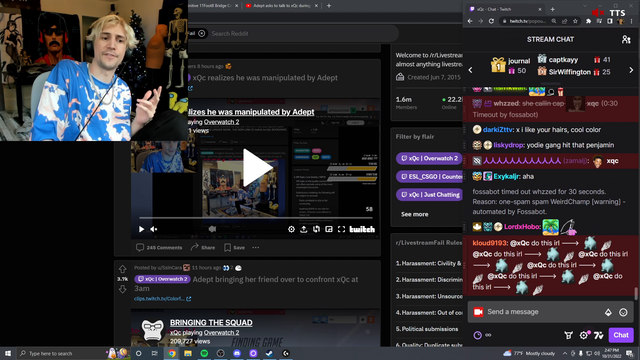The width and height of the screenshot is (640, 360).
Task: Filter by xQc | Just Chatting flair
Action: (x=429, y=195)
